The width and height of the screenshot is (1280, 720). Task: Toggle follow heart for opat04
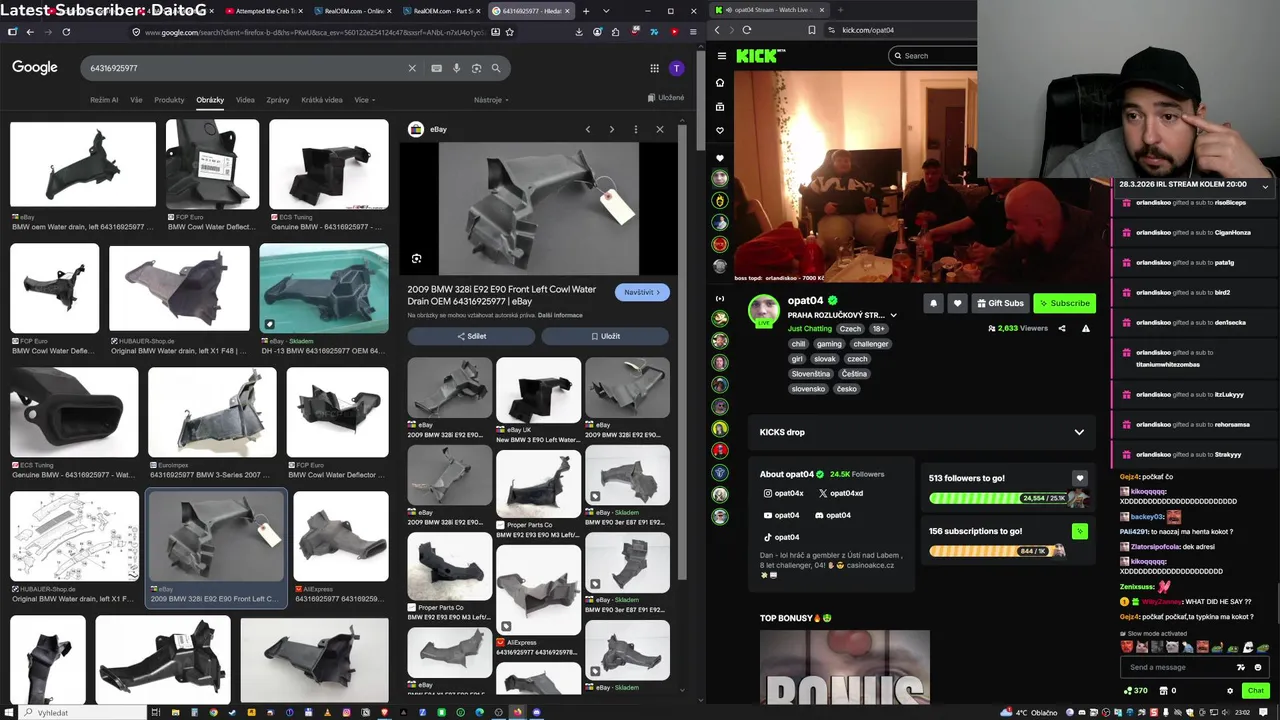[957, 303]
